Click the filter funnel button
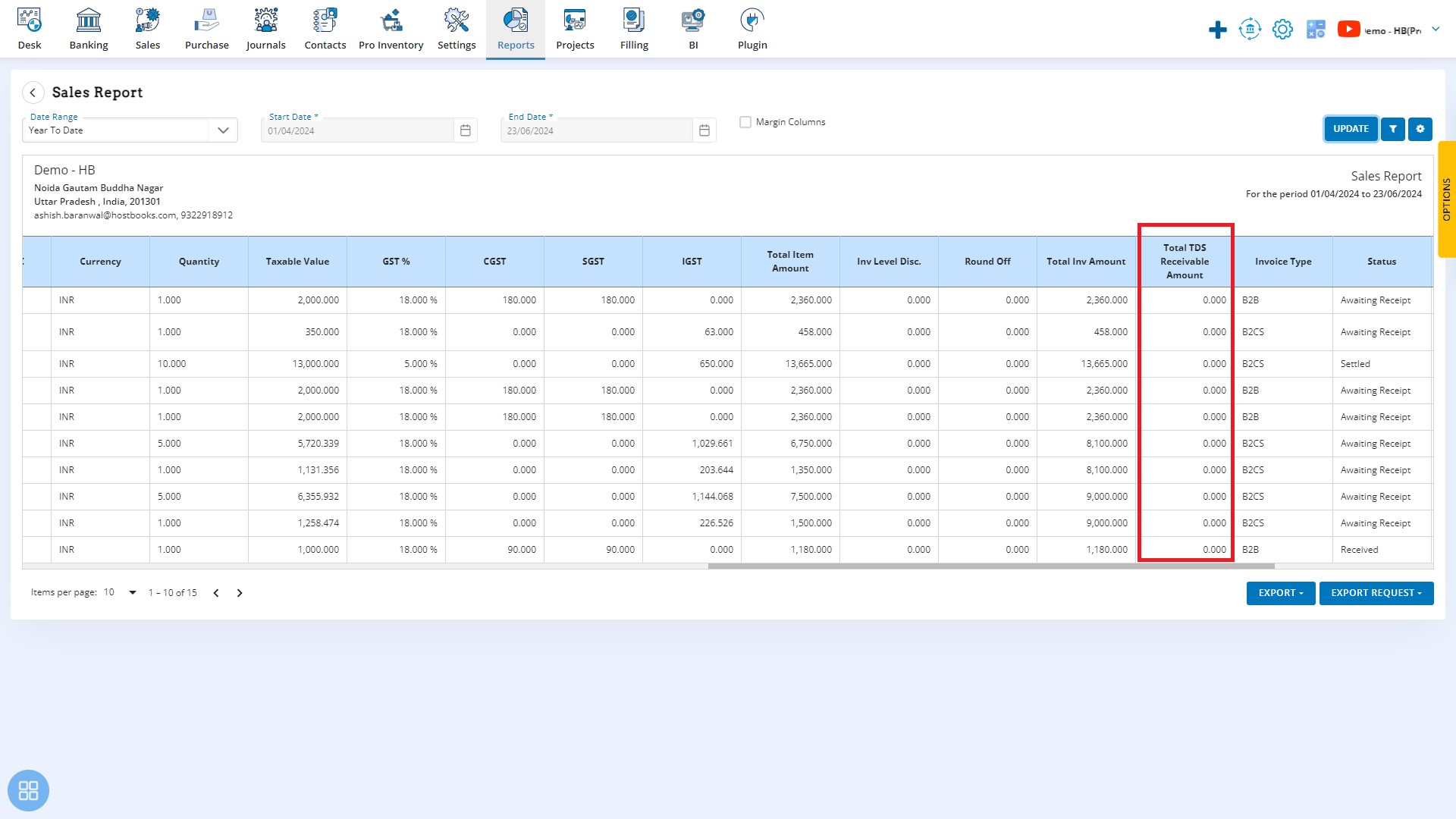This screenshot has height=819, width=1456. coord(1393,129)
